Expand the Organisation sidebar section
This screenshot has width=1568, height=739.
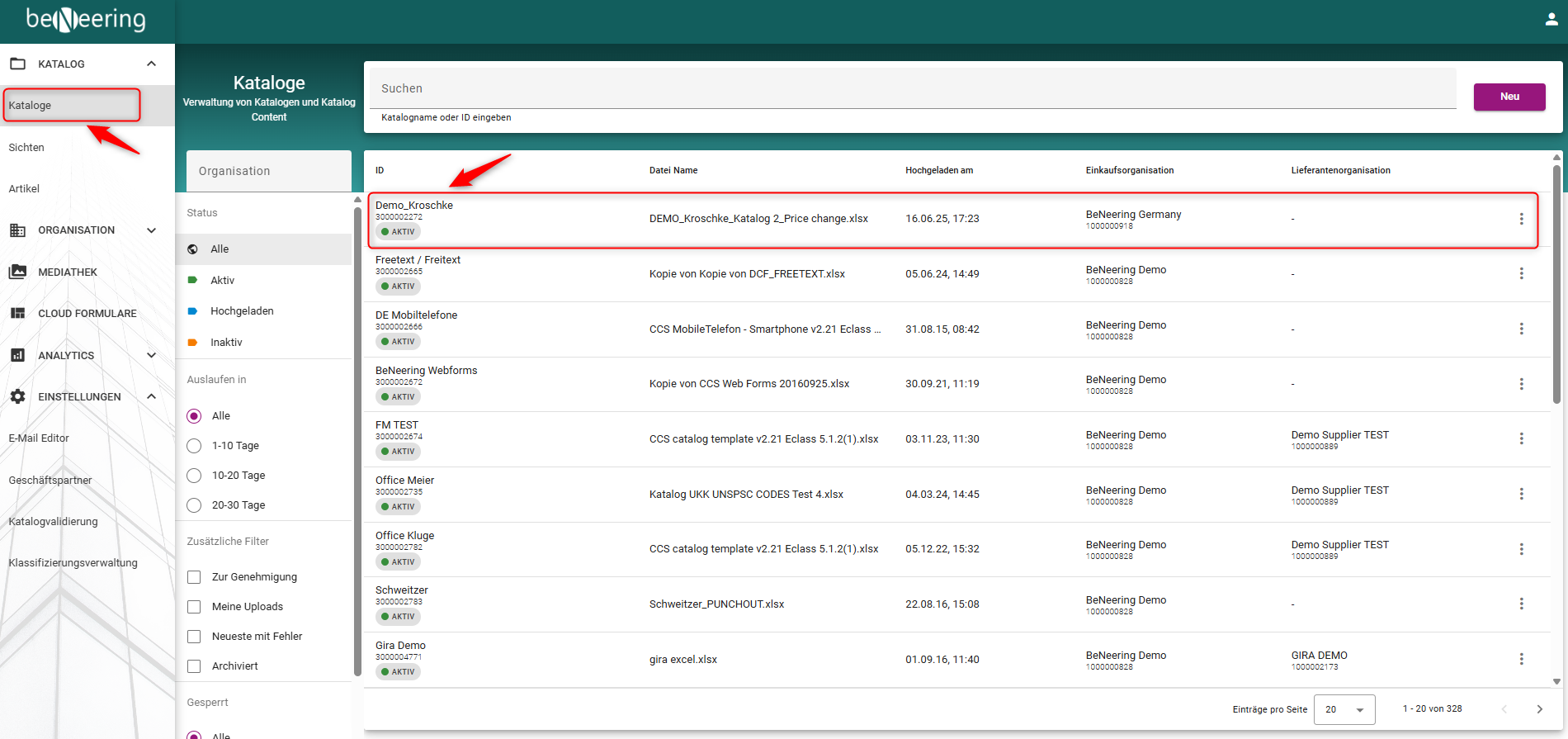(151, 230)
